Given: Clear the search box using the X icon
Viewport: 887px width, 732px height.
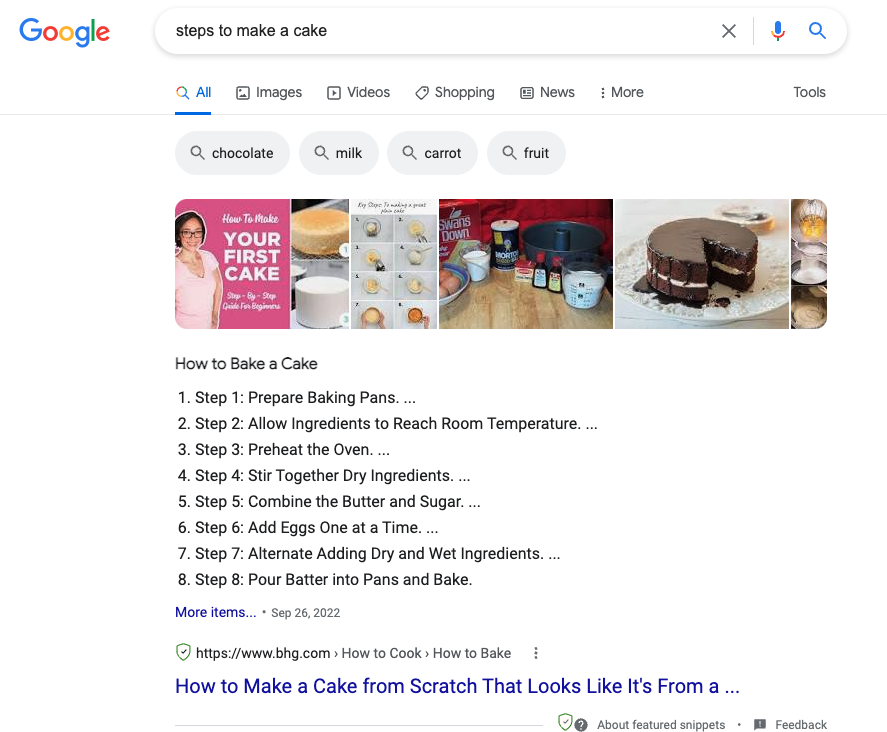Looking at the screenshot, I should [729, 31].
